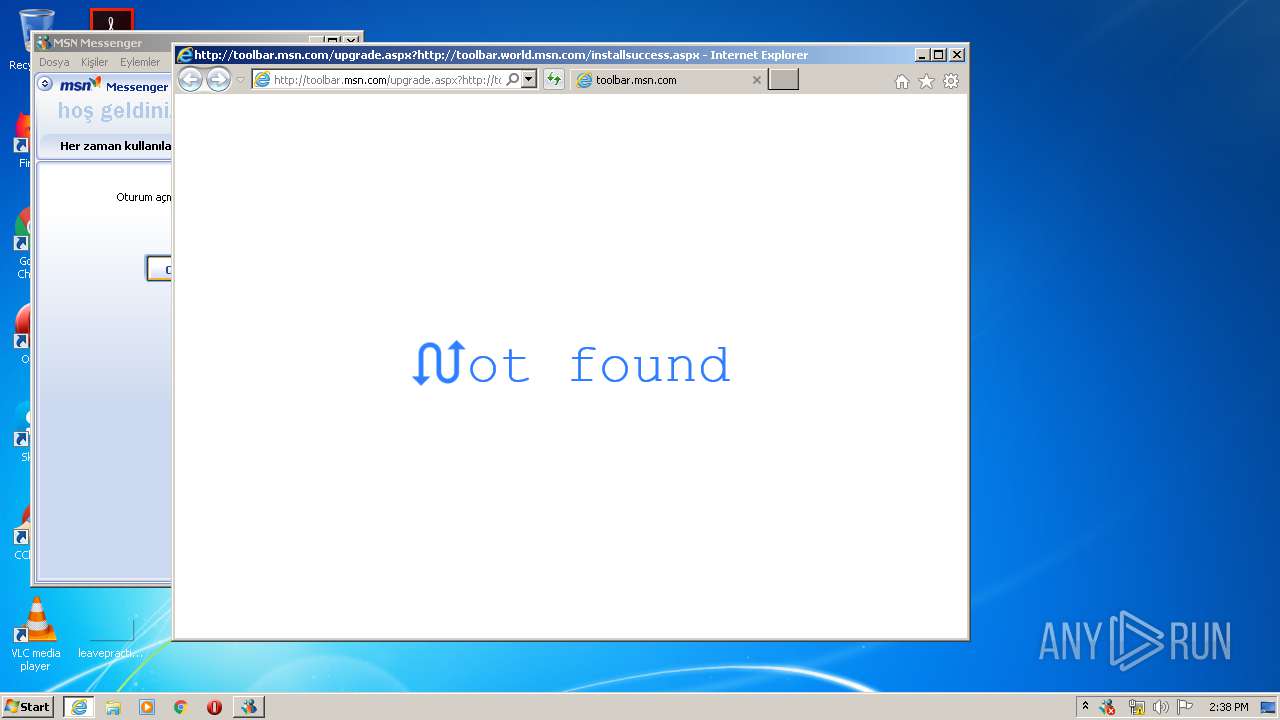Open the Favorites star in Internet Explorer
Screen dimensions: 1280x720
coord(926,81)
